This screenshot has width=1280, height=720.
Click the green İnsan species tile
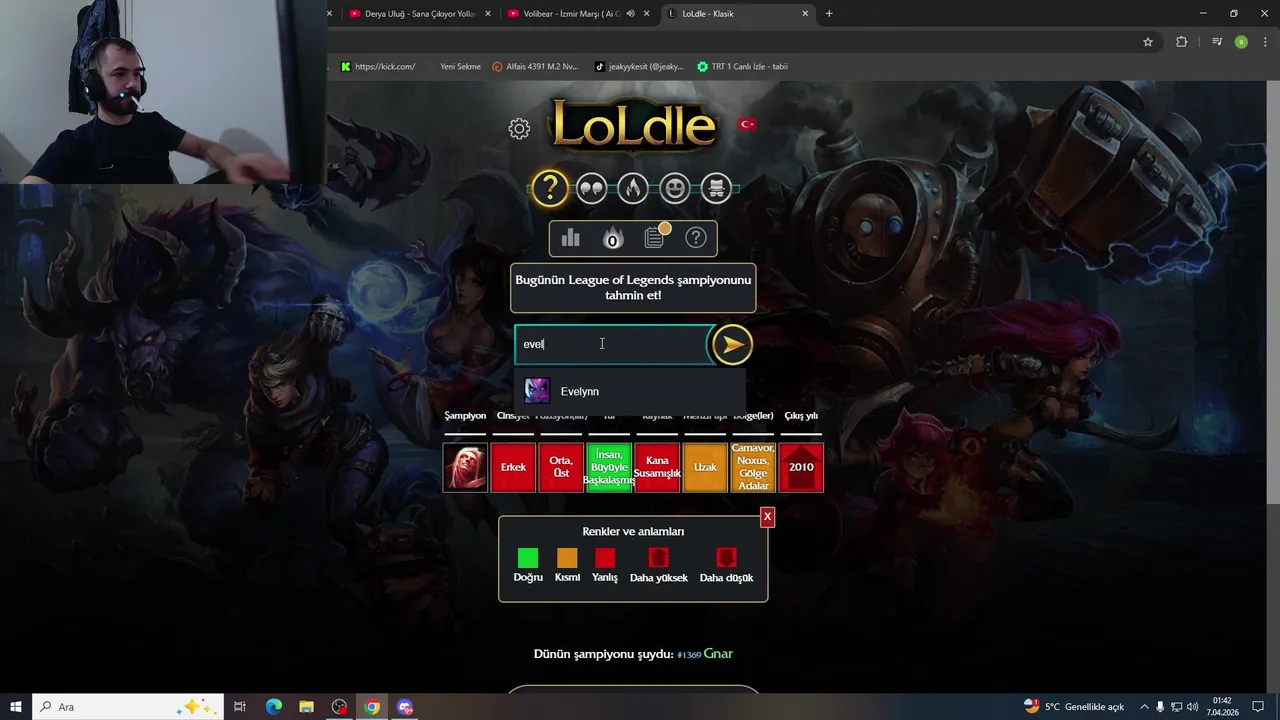point(609,467)
